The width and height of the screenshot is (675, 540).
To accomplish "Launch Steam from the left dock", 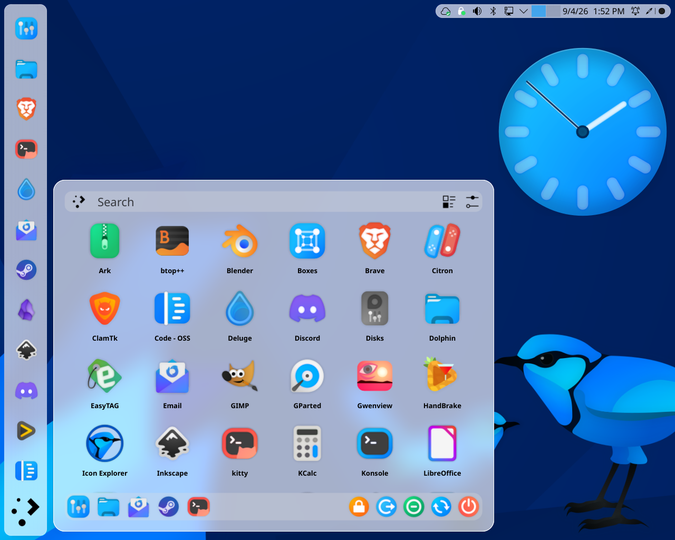I will (26, 270).
